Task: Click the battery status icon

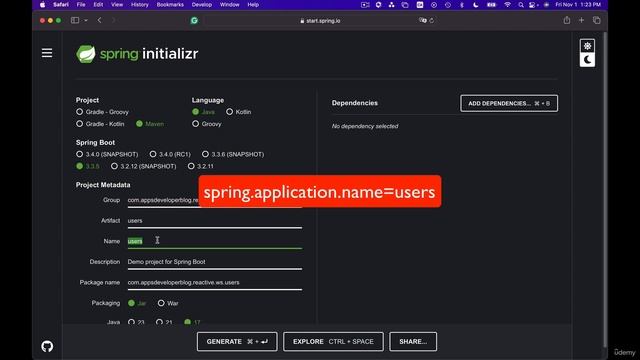Action: pos(491,4)
